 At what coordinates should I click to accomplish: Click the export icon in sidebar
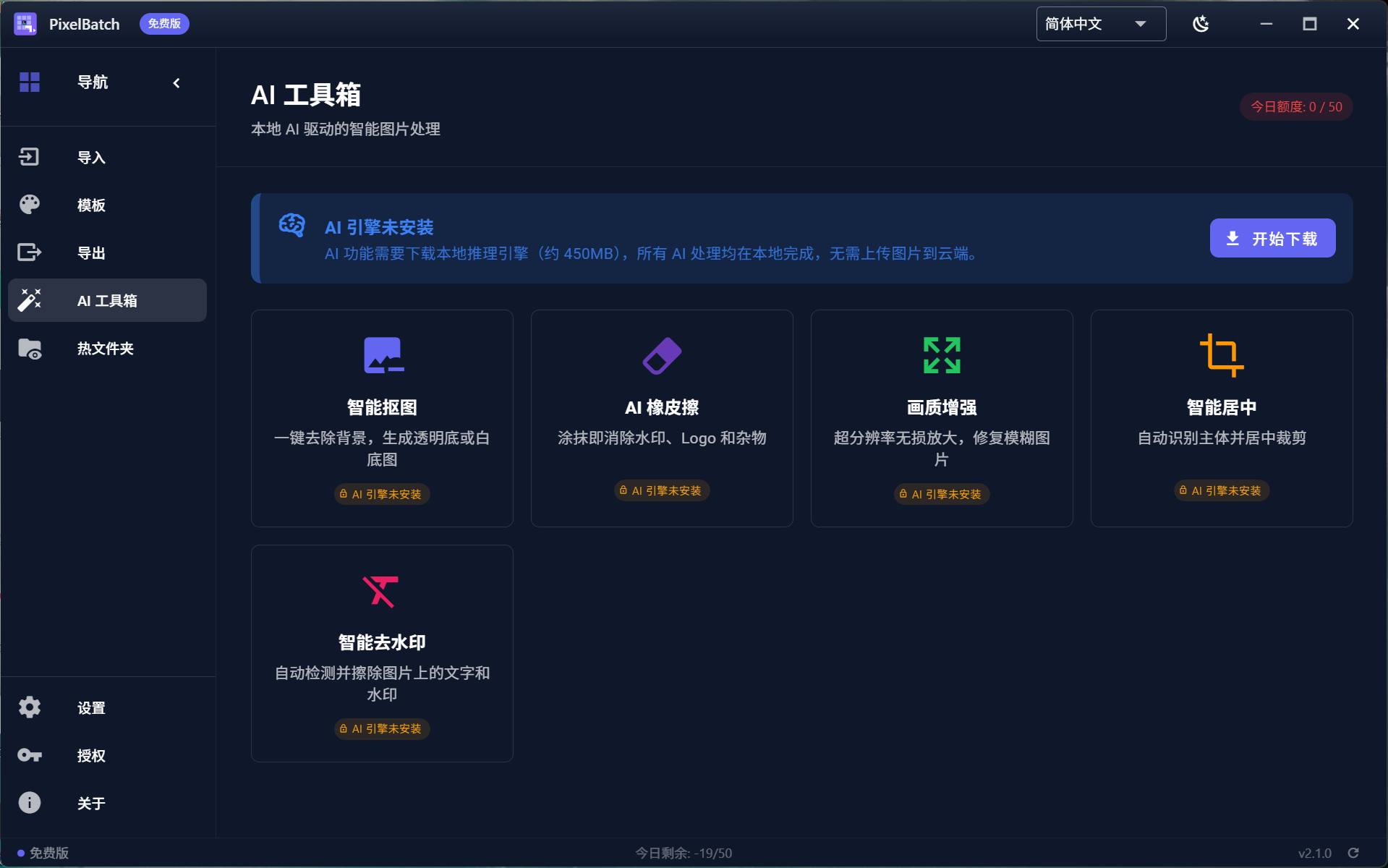pos(30,252)
